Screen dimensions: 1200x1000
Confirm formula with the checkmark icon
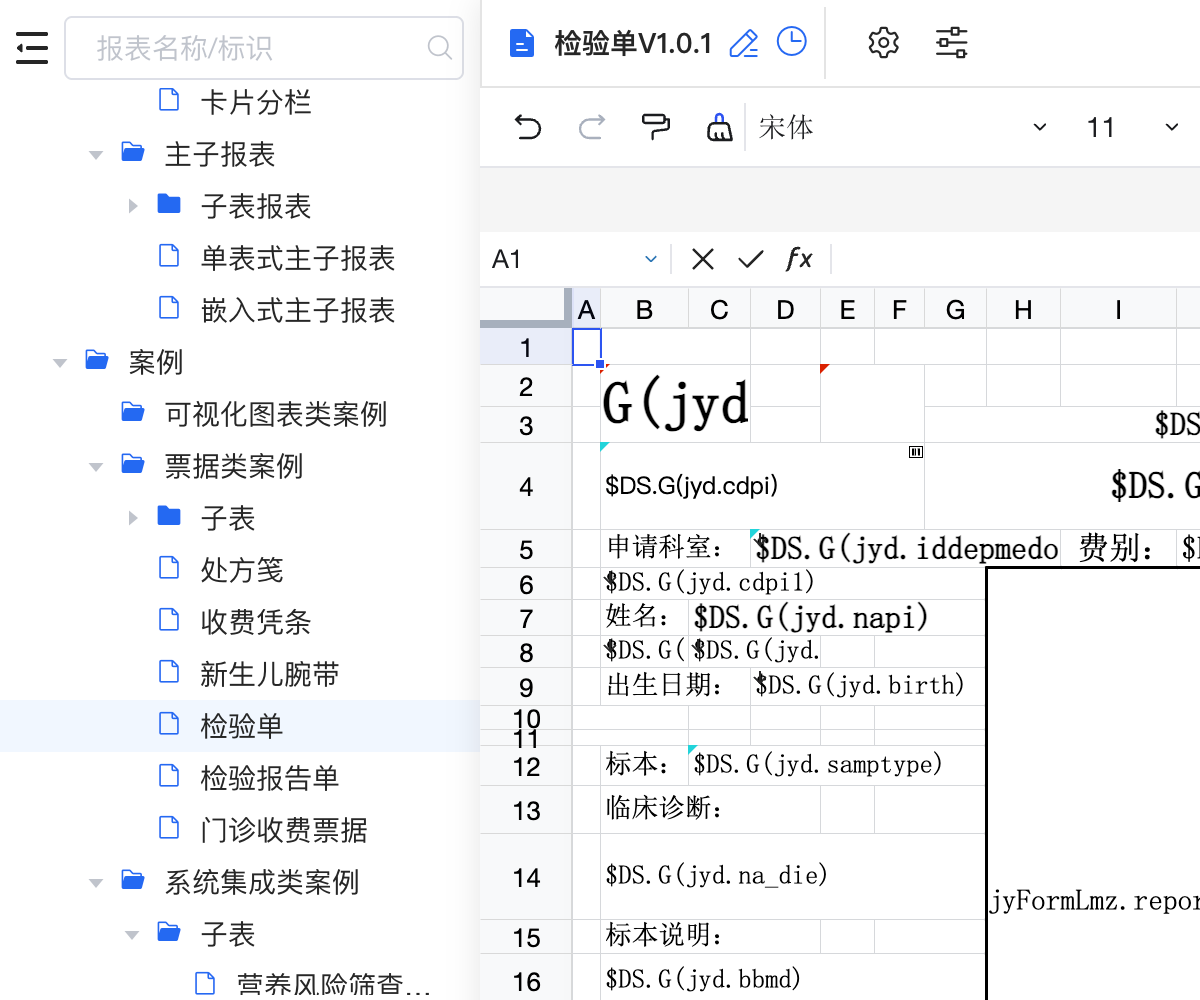pyautogui.click(x=751, y=260)
